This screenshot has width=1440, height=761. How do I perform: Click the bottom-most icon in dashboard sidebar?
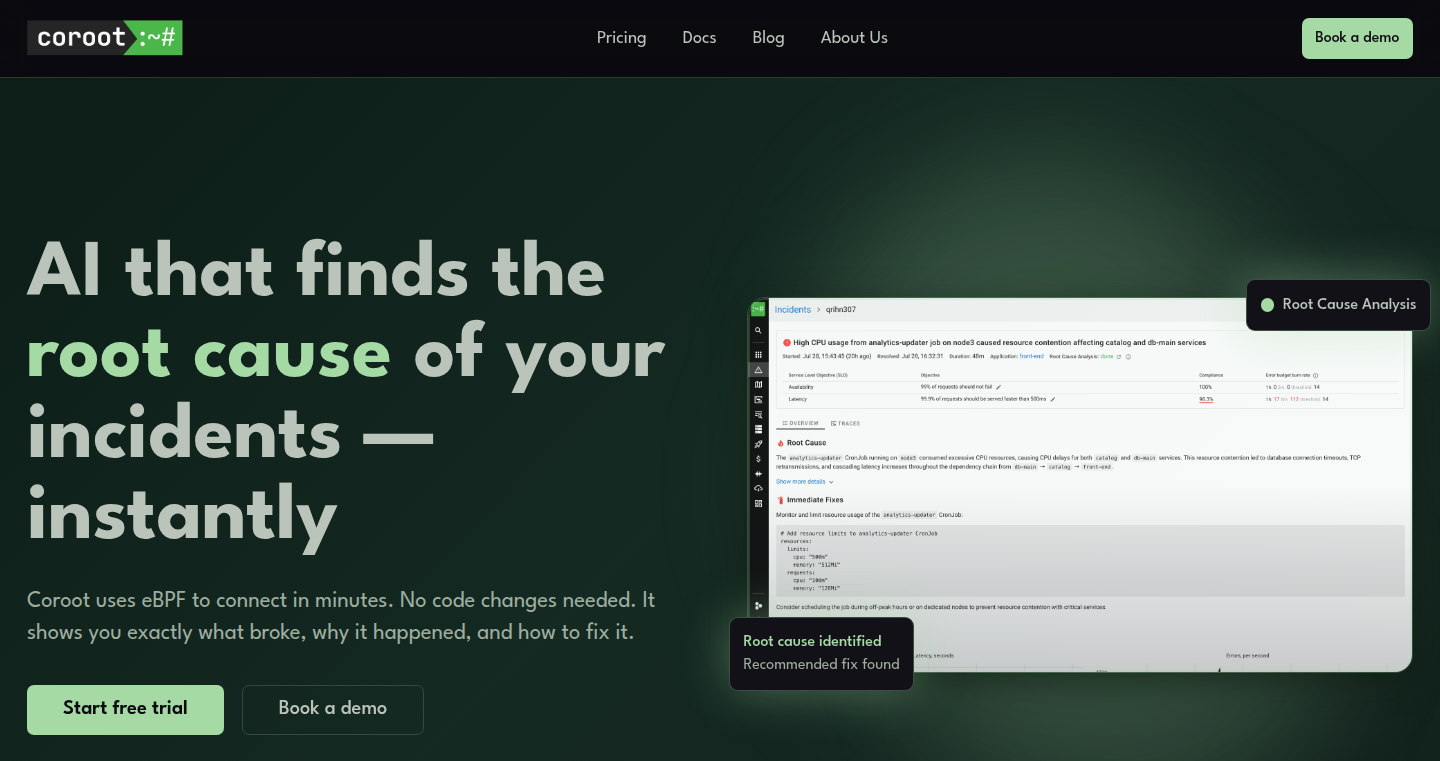[x=758, y=606]
